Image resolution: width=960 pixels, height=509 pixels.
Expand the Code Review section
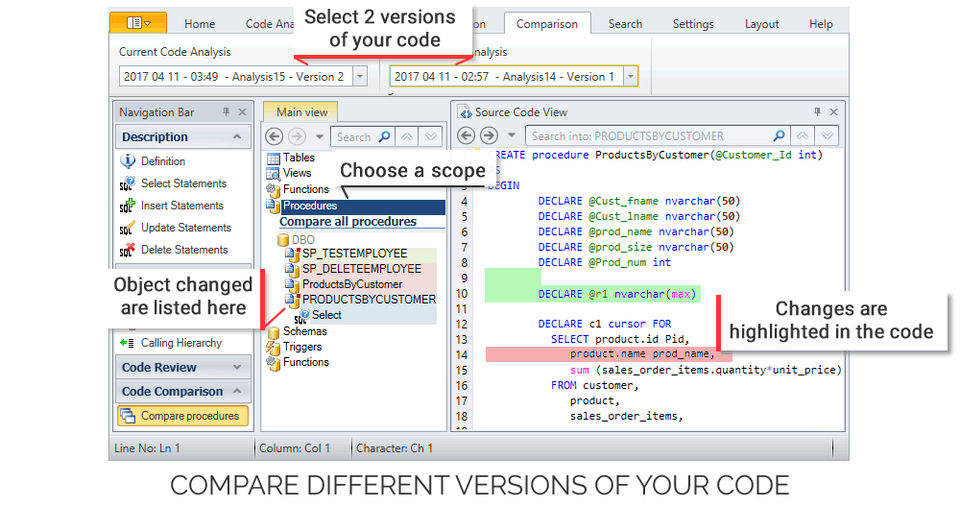click(237, 368)
